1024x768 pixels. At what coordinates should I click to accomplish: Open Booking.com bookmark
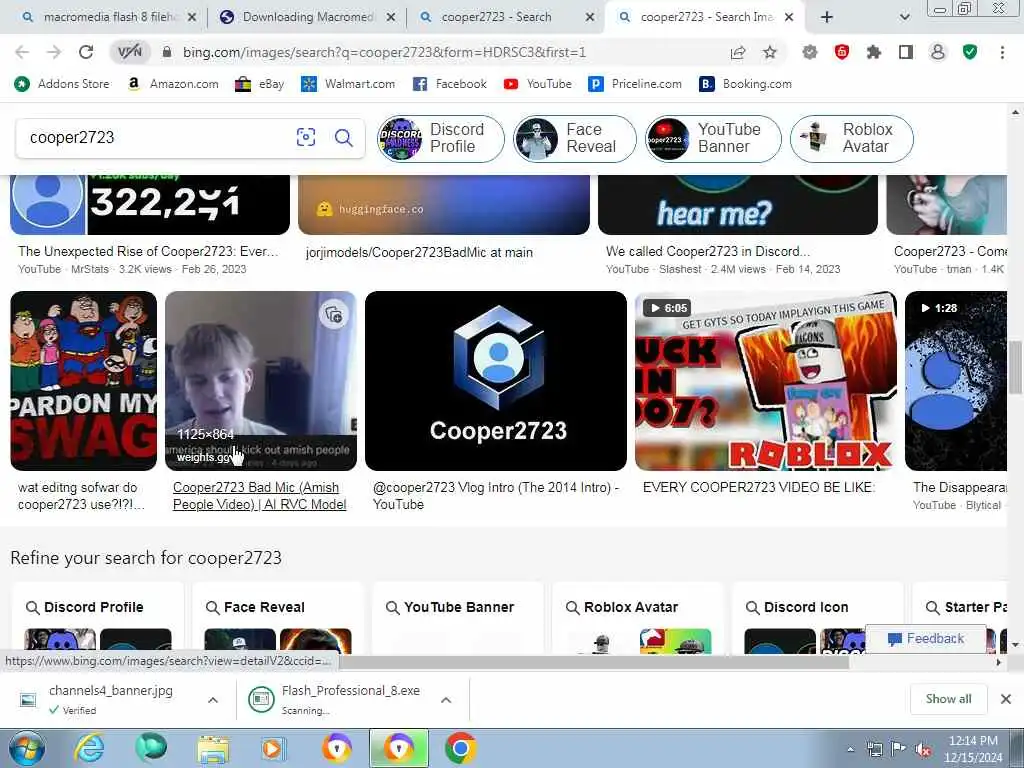click(745, 84)
